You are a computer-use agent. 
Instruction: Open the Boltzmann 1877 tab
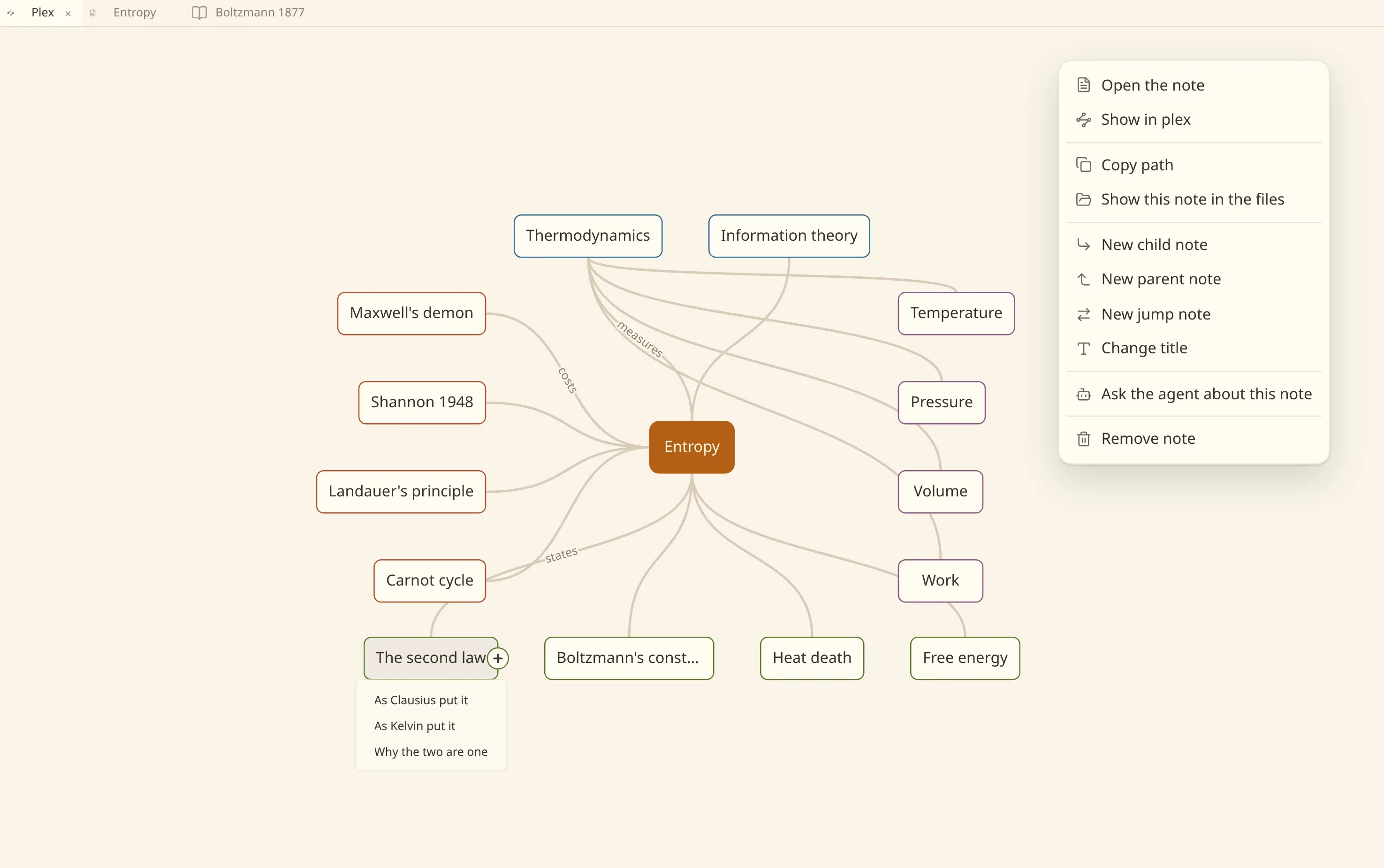[249, 13]
